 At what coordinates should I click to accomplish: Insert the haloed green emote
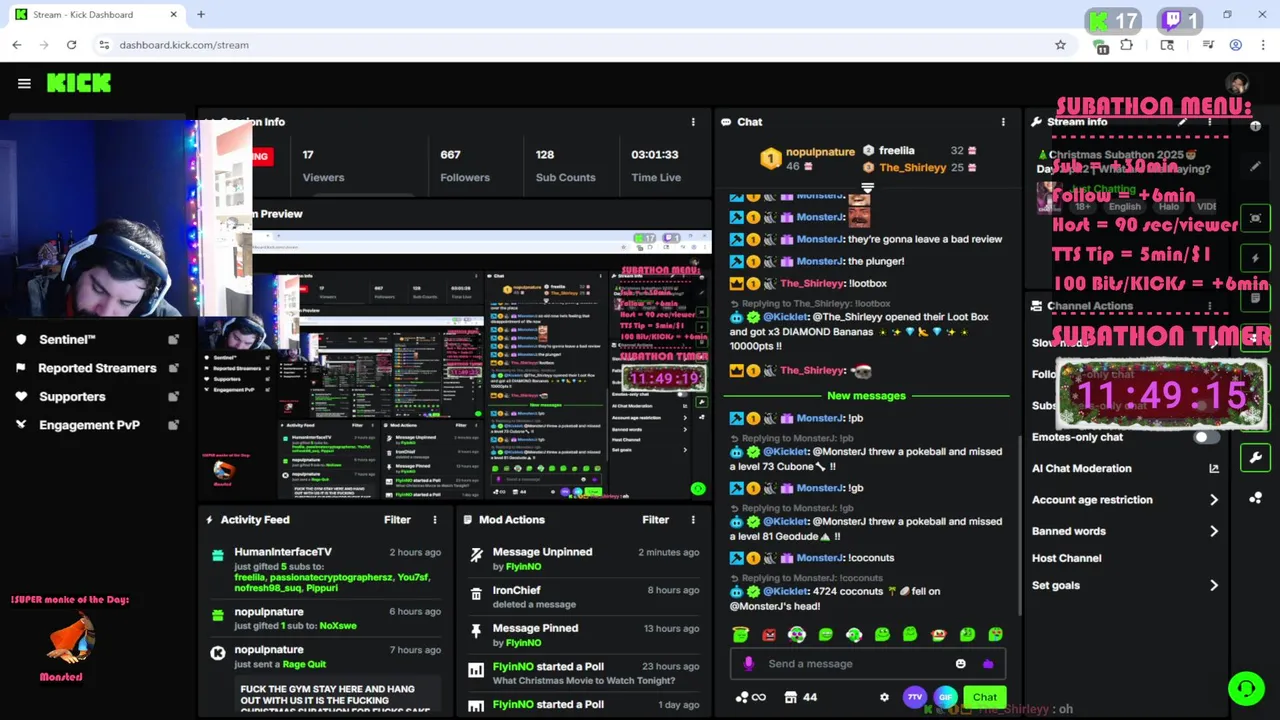[740, 634]
